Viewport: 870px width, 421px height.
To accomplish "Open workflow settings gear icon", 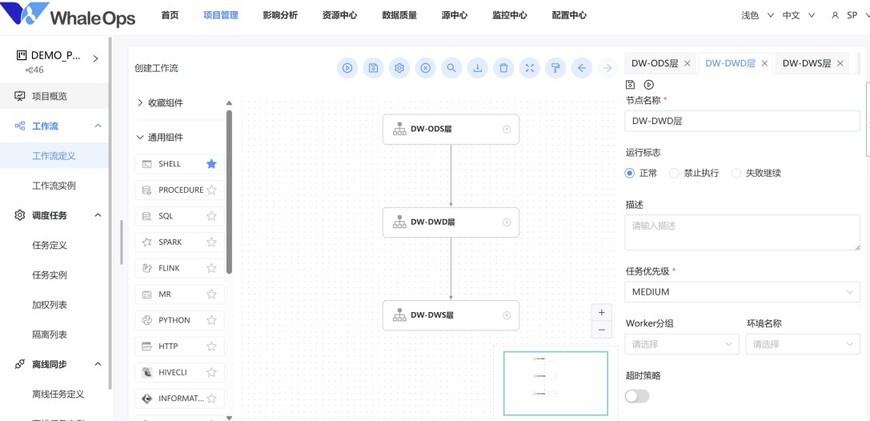I will (x=399, y=68).
